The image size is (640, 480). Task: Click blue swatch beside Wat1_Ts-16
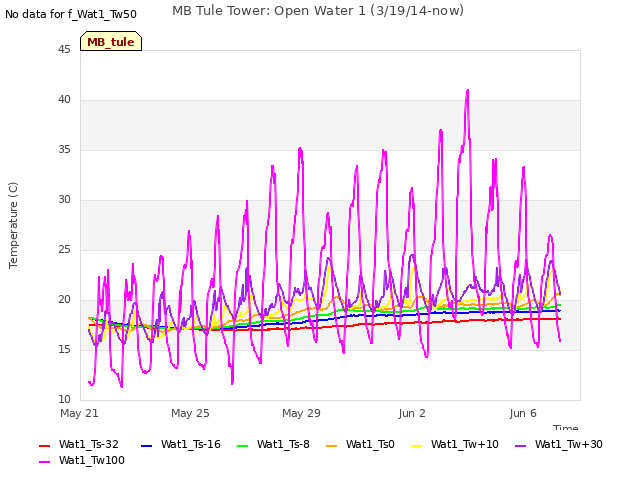(x=146, y=446)
